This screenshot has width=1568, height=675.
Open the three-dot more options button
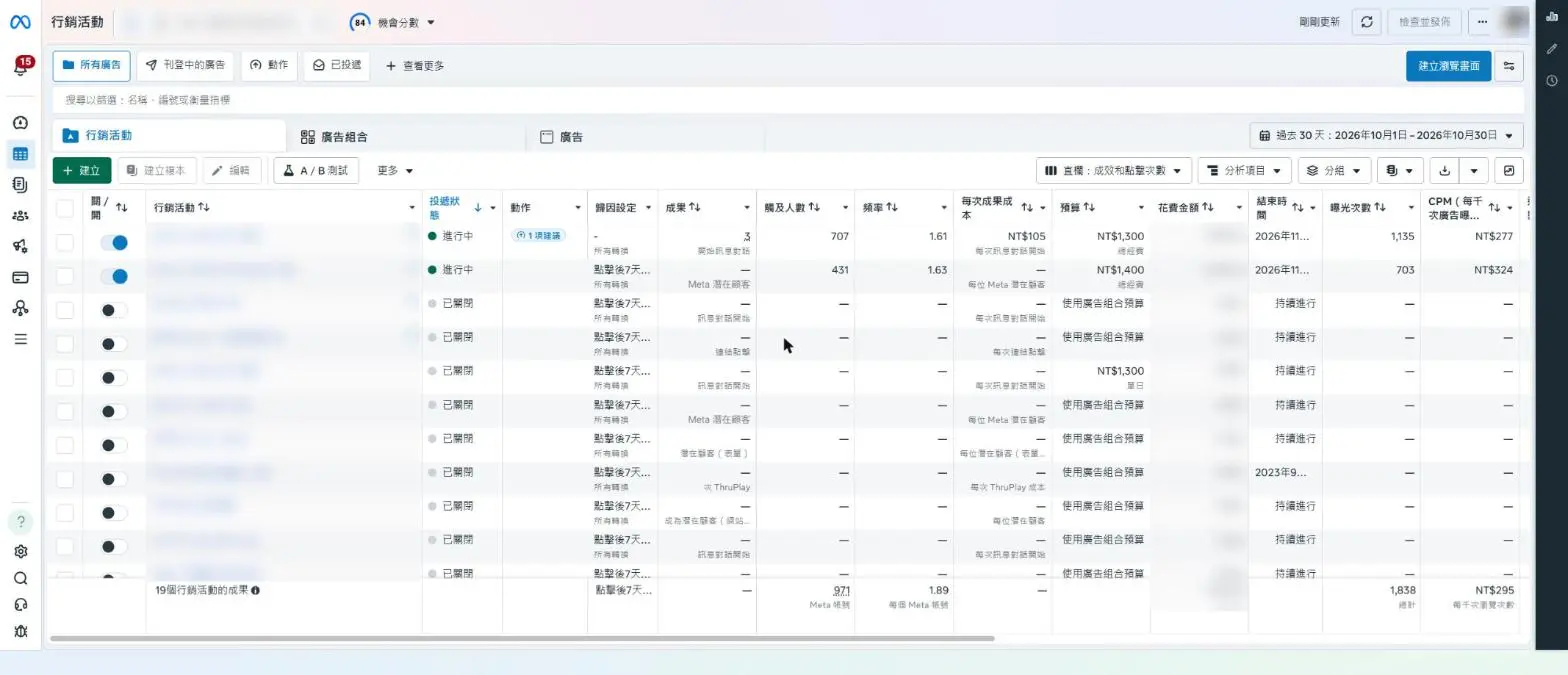(1484, 22)
